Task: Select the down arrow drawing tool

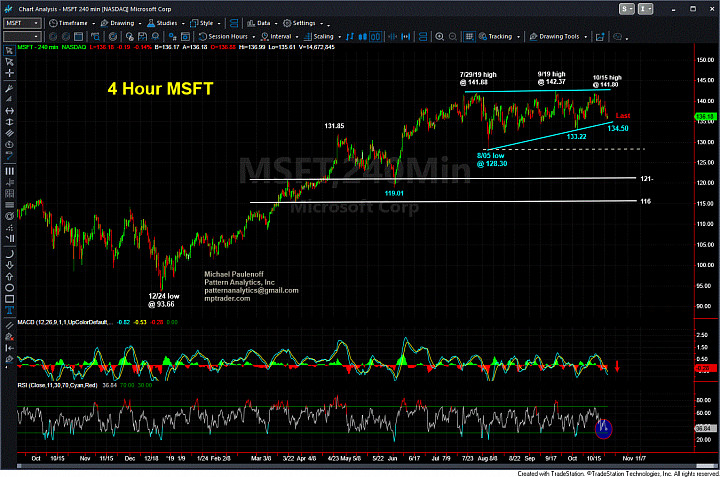Action: click(9, 265)
